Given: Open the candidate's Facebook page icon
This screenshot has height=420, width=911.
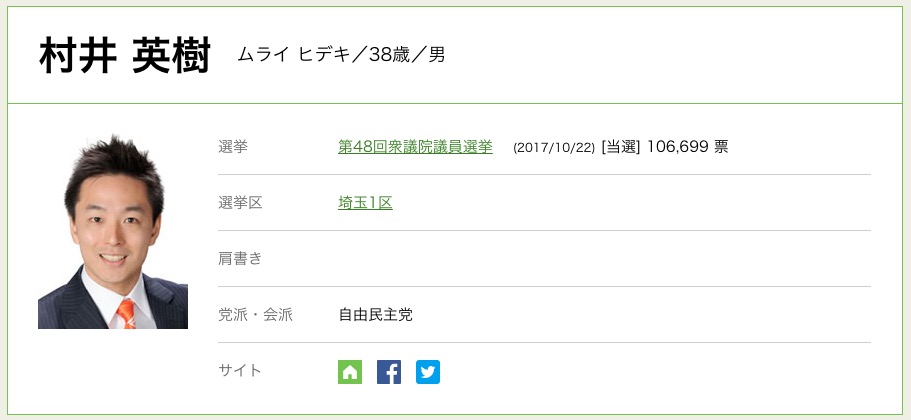Looking at the screenshot, I should tap(389, 372).
